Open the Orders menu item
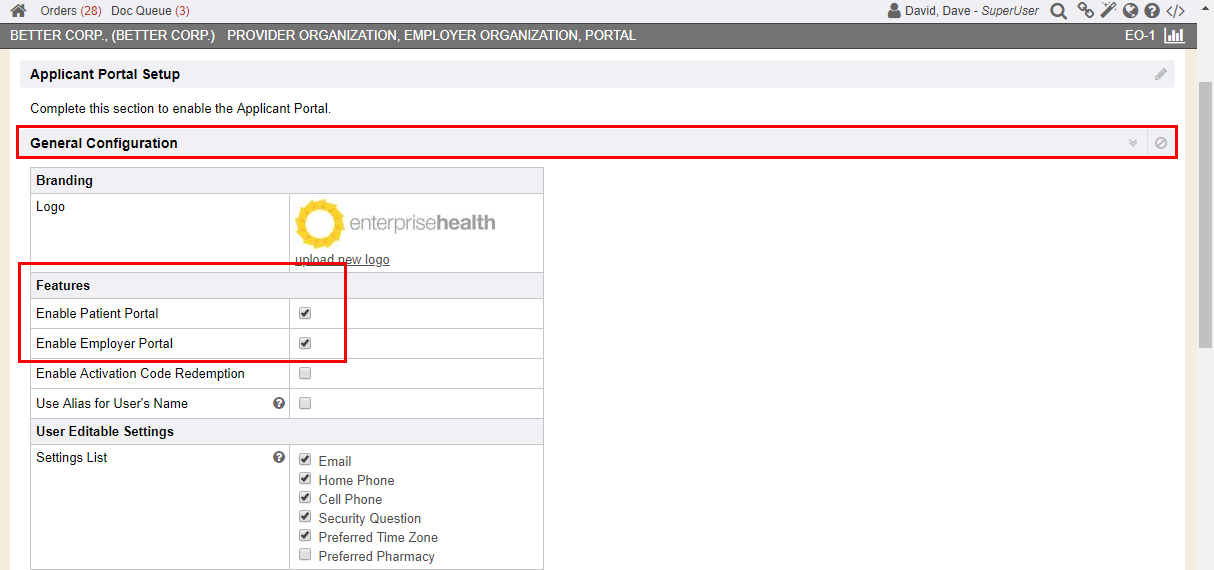Screen dimensions: 1214x570 [68, 11]
